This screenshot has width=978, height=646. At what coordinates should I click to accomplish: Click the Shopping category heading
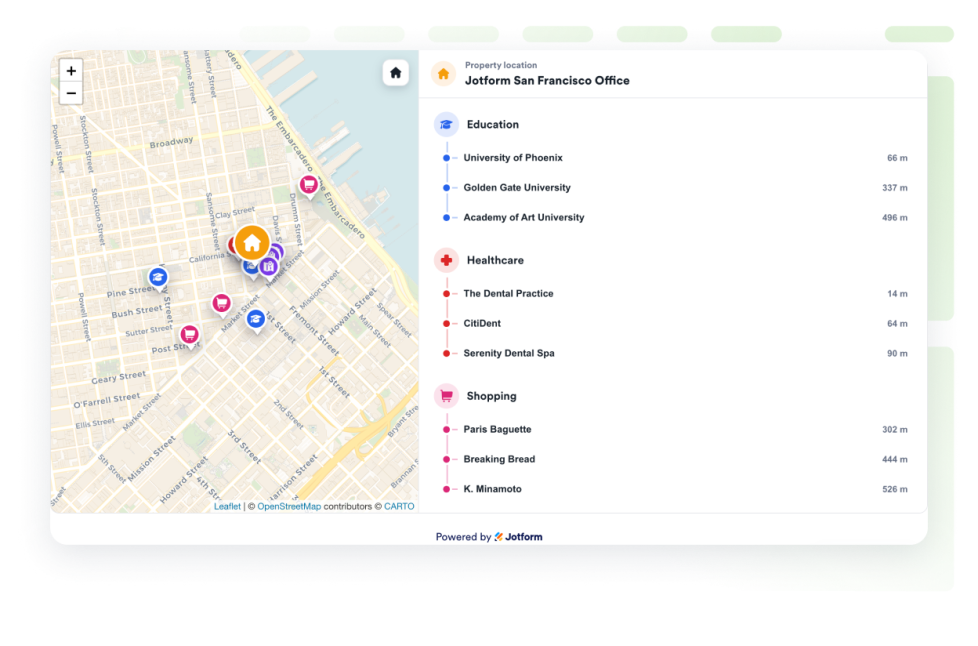491,396
